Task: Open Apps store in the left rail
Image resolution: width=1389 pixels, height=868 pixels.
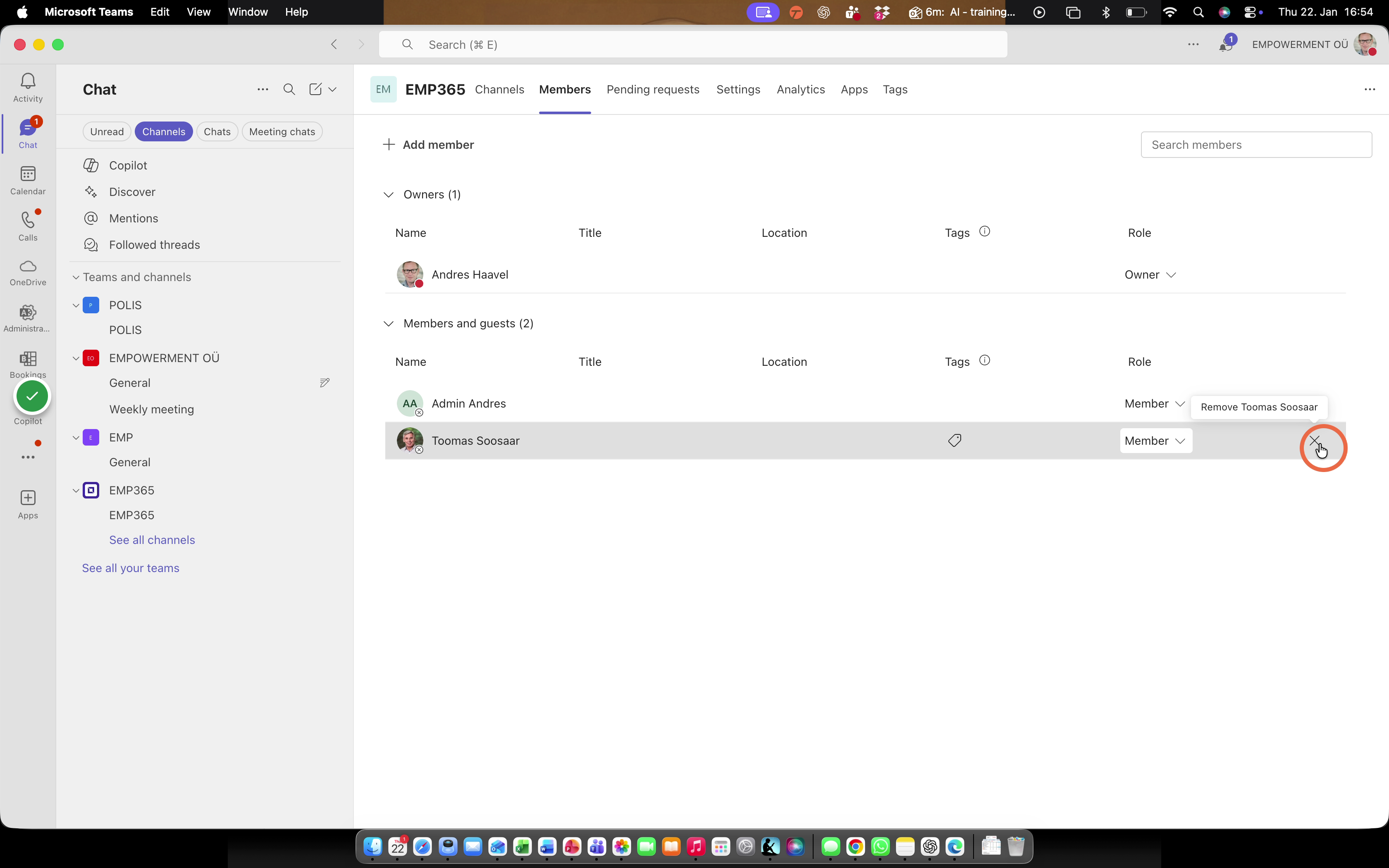Action: coord(28,505)
